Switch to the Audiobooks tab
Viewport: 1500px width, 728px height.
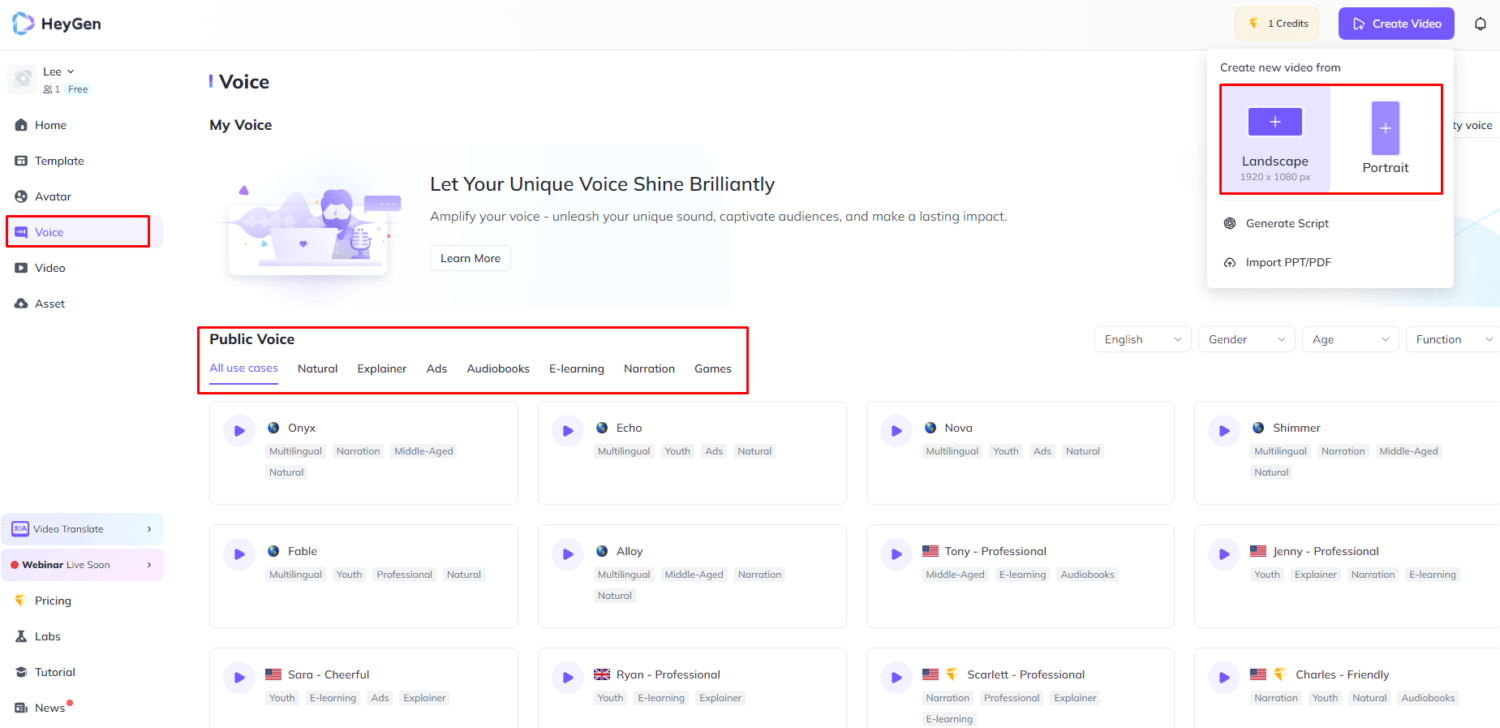pos(498,369)
